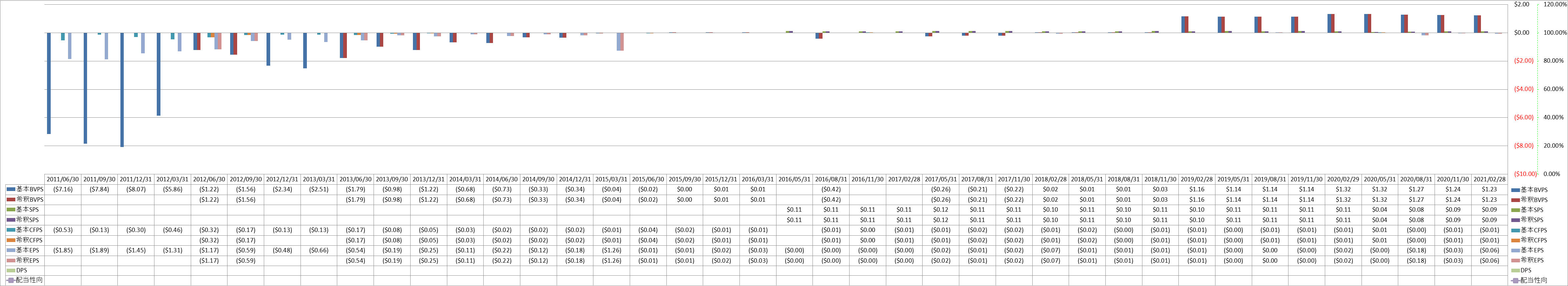The width and height of the screenshot is (1568, 286).
Task: Click the 基本BVPS value for 2021/02/28
Action: (1489, 190)
